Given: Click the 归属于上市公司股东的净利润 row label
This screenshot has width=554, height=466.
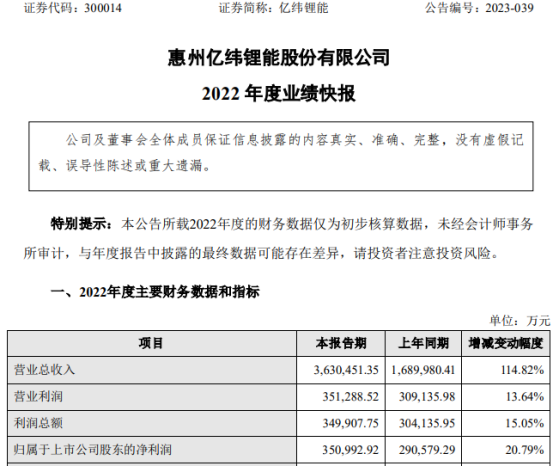Looking at the screenshot, I should pyautogui.click(x=93, y=449).
